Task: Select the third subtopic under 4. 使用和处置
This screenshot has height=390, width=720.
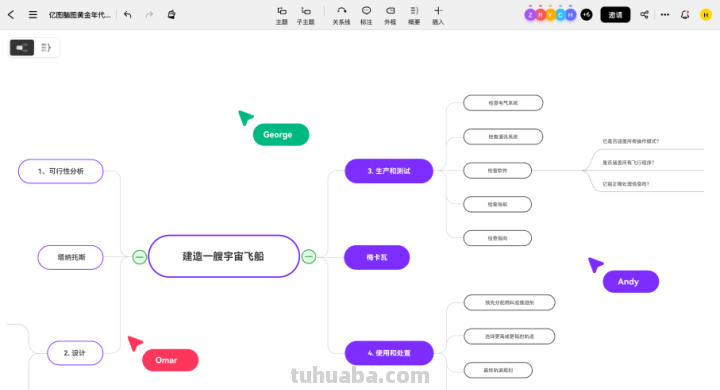Action: point(498,370)
